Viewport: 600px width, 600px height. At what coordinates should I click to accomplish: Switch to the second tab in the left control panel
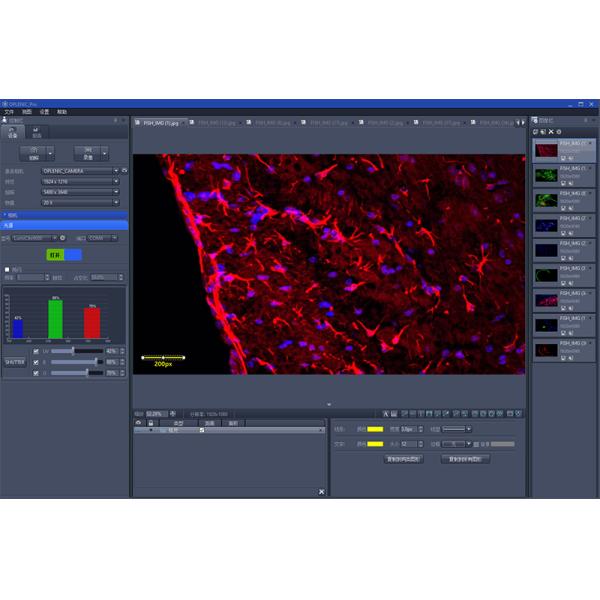click(x=36, y=132)
